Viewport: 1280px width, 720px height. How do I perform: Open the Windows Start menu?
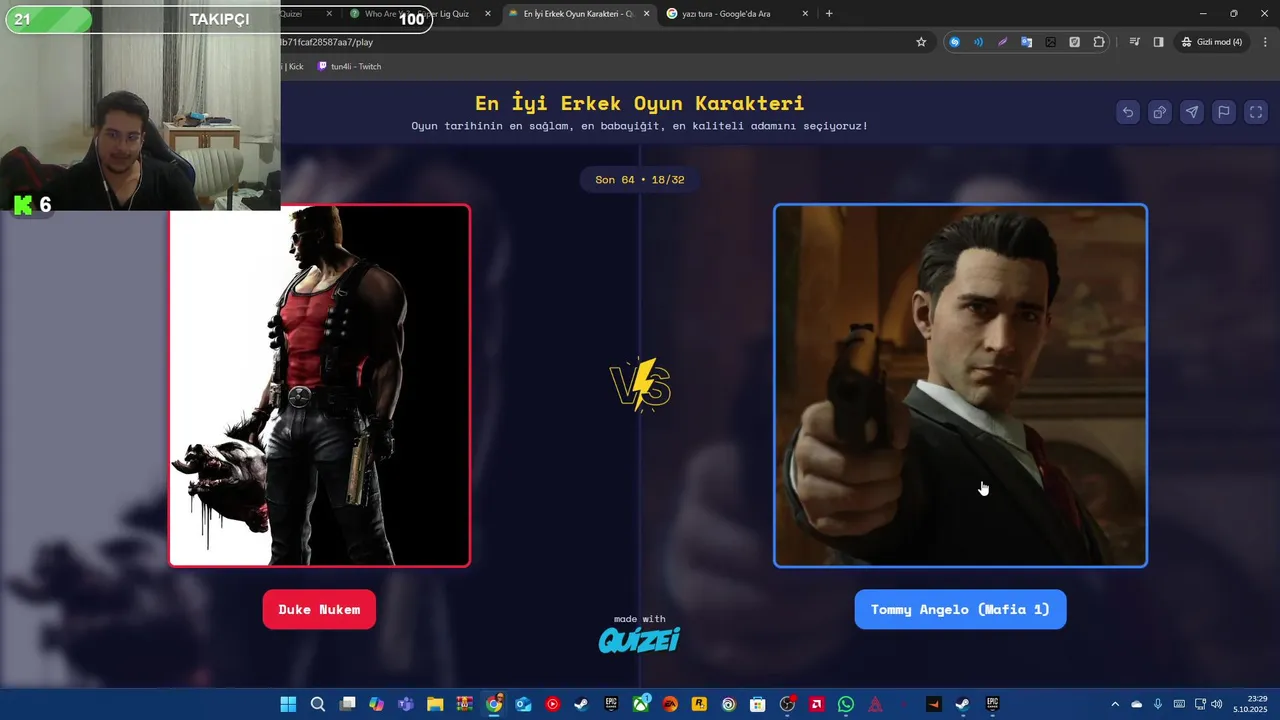click(288, 704)
